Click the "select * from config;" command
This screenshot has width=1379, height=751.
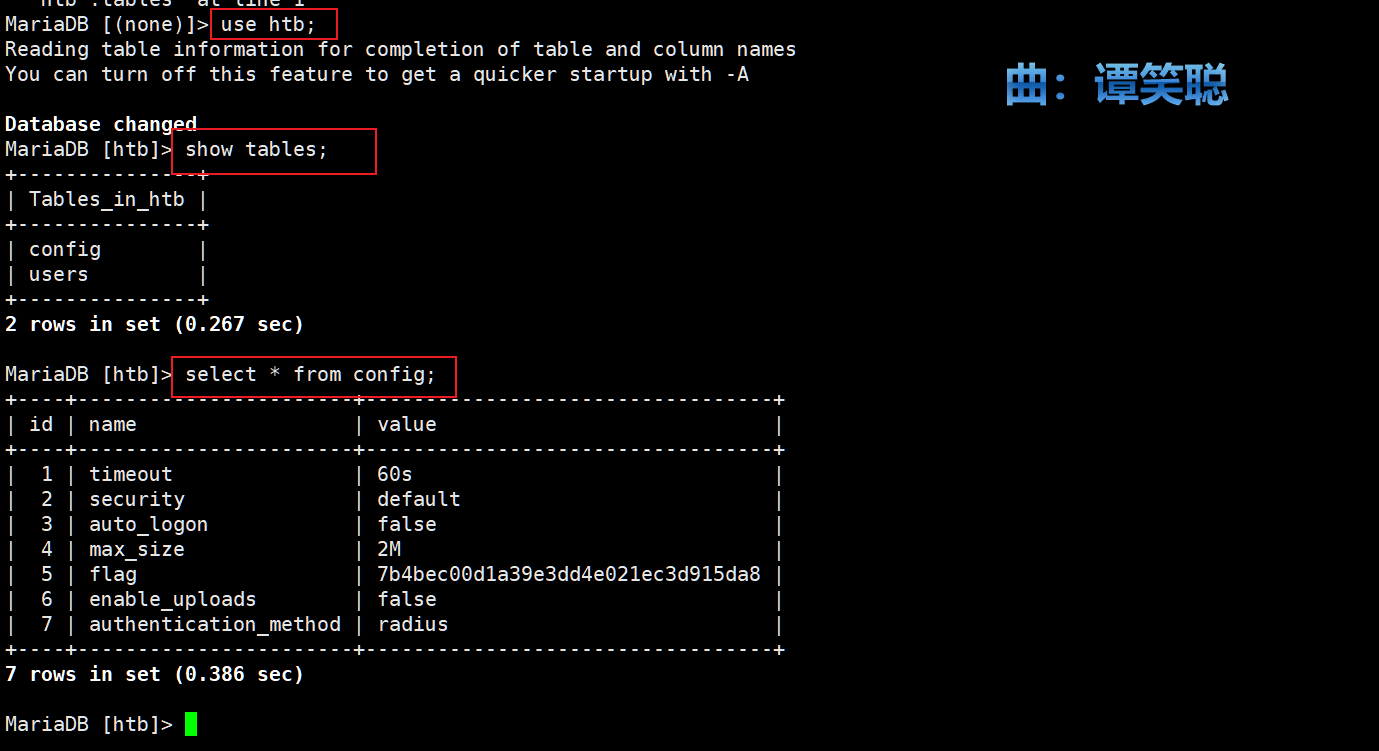coord(311,374)
